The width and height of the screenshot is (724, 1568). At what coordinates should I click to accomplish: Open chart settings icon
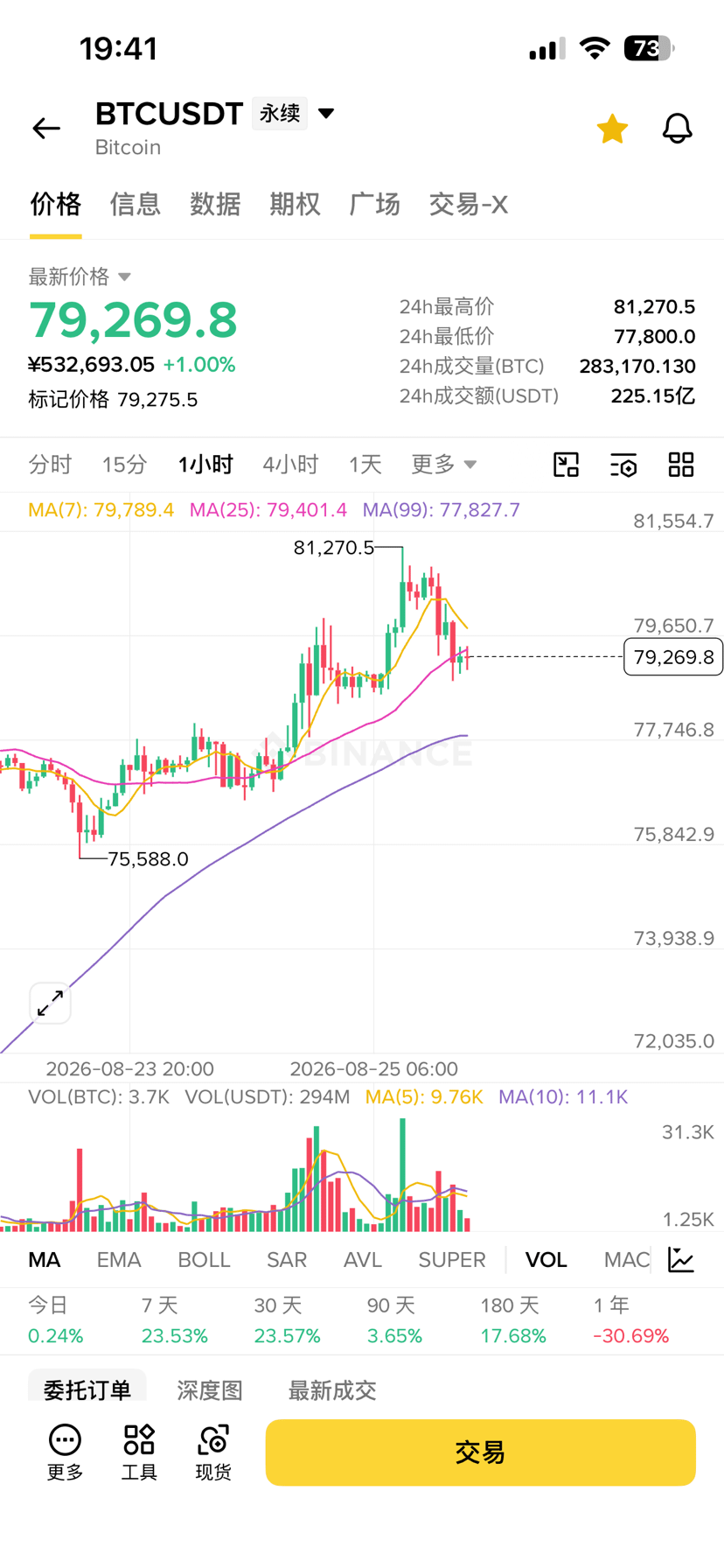coord(623,465)
